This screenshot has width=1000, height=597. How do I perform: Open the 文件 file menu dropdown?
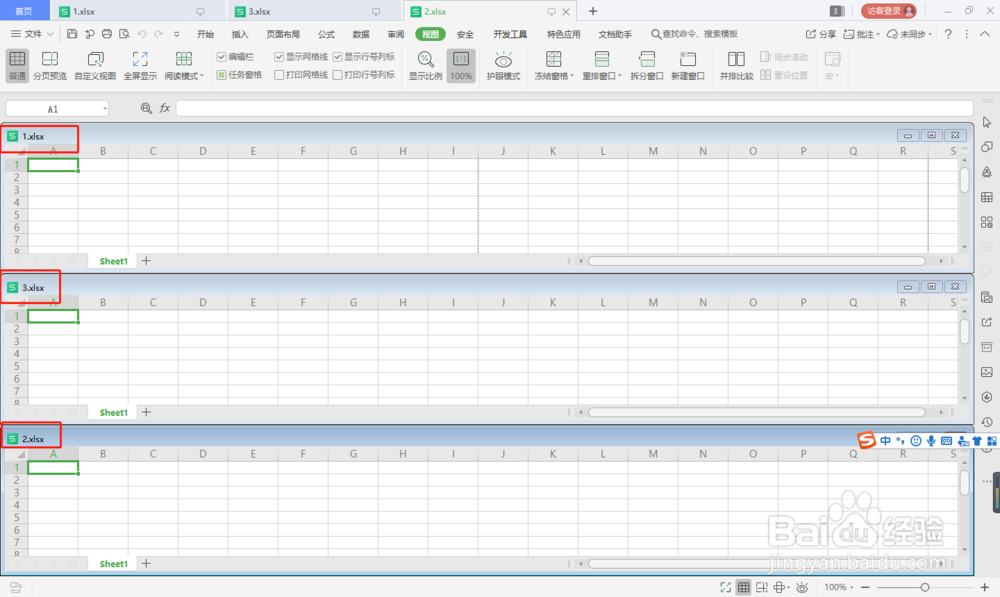32,34
